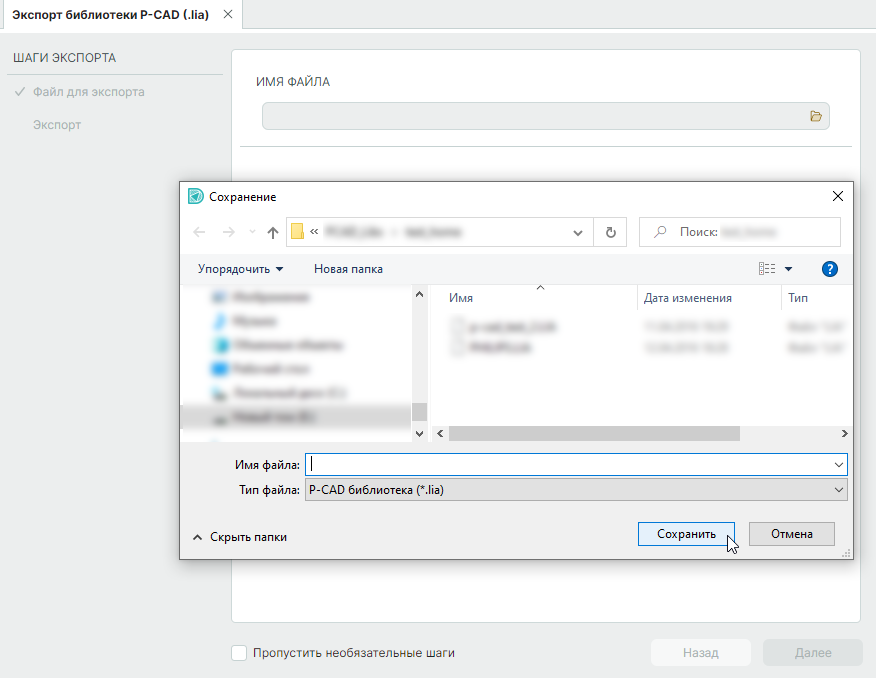Screen dimensions: 876x678
Task: Sort files by Тип column
Action: click(x=798, y=298)
